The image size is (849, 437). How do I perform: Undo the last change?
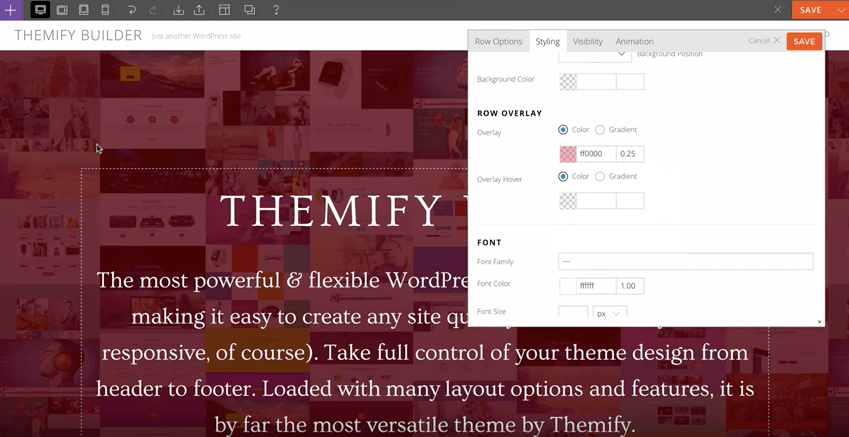(132, 10)
